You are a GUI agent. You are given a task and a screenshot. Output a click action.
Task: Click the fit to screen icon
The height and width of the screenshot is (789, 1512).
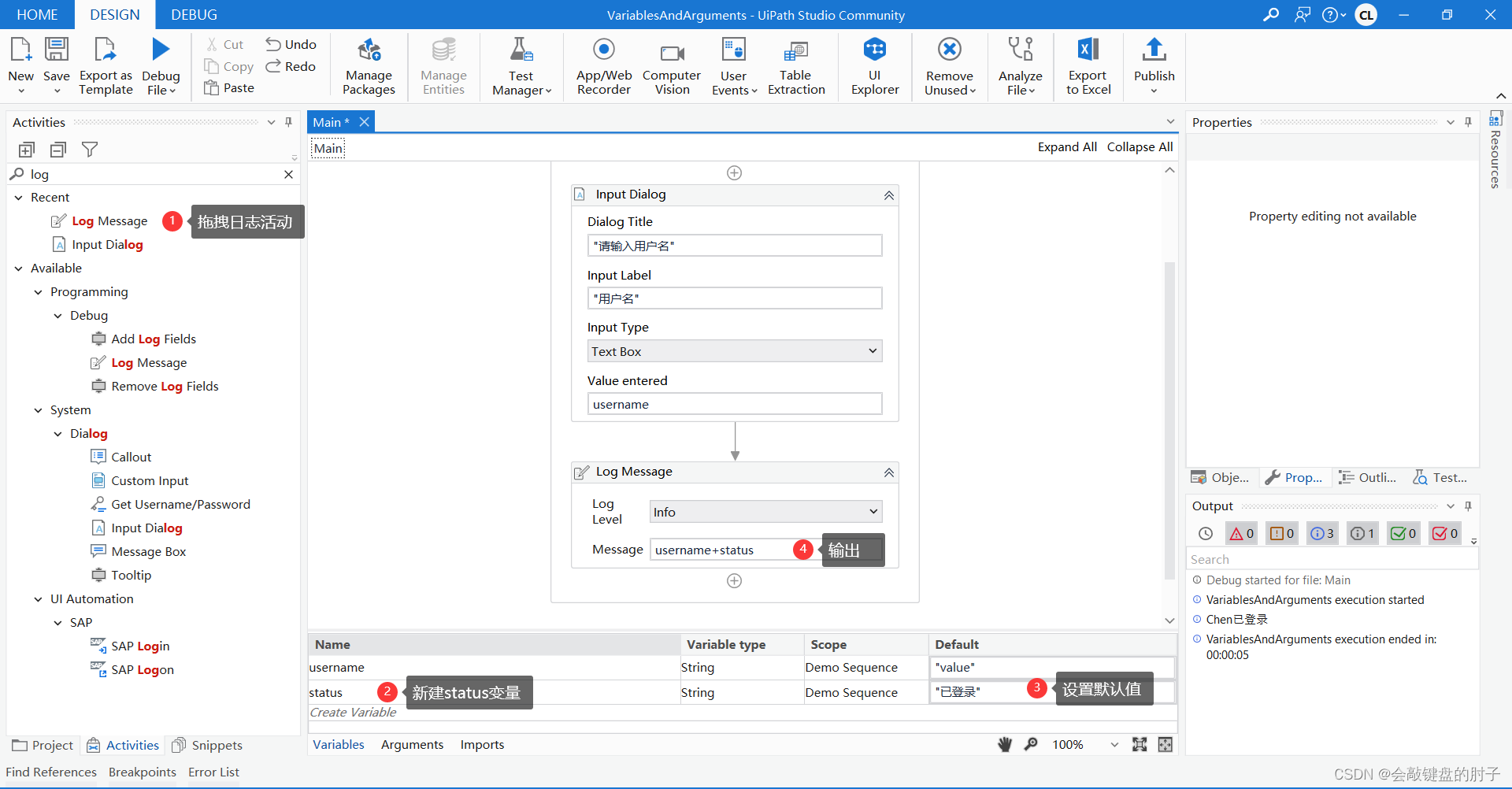pos(1140,744)
